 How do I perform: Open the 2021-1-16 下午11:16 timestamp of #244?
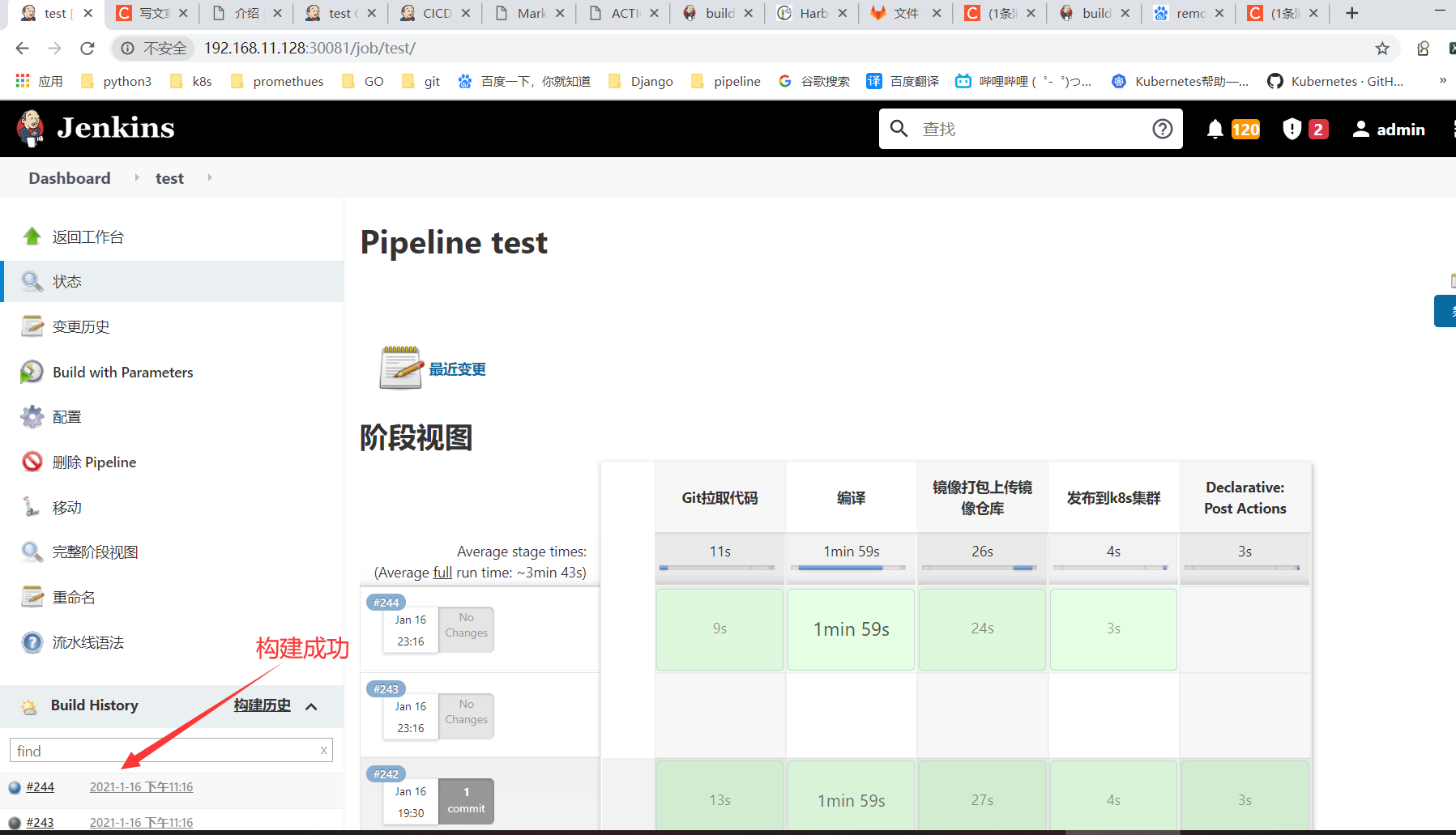(x=141, y=787)
